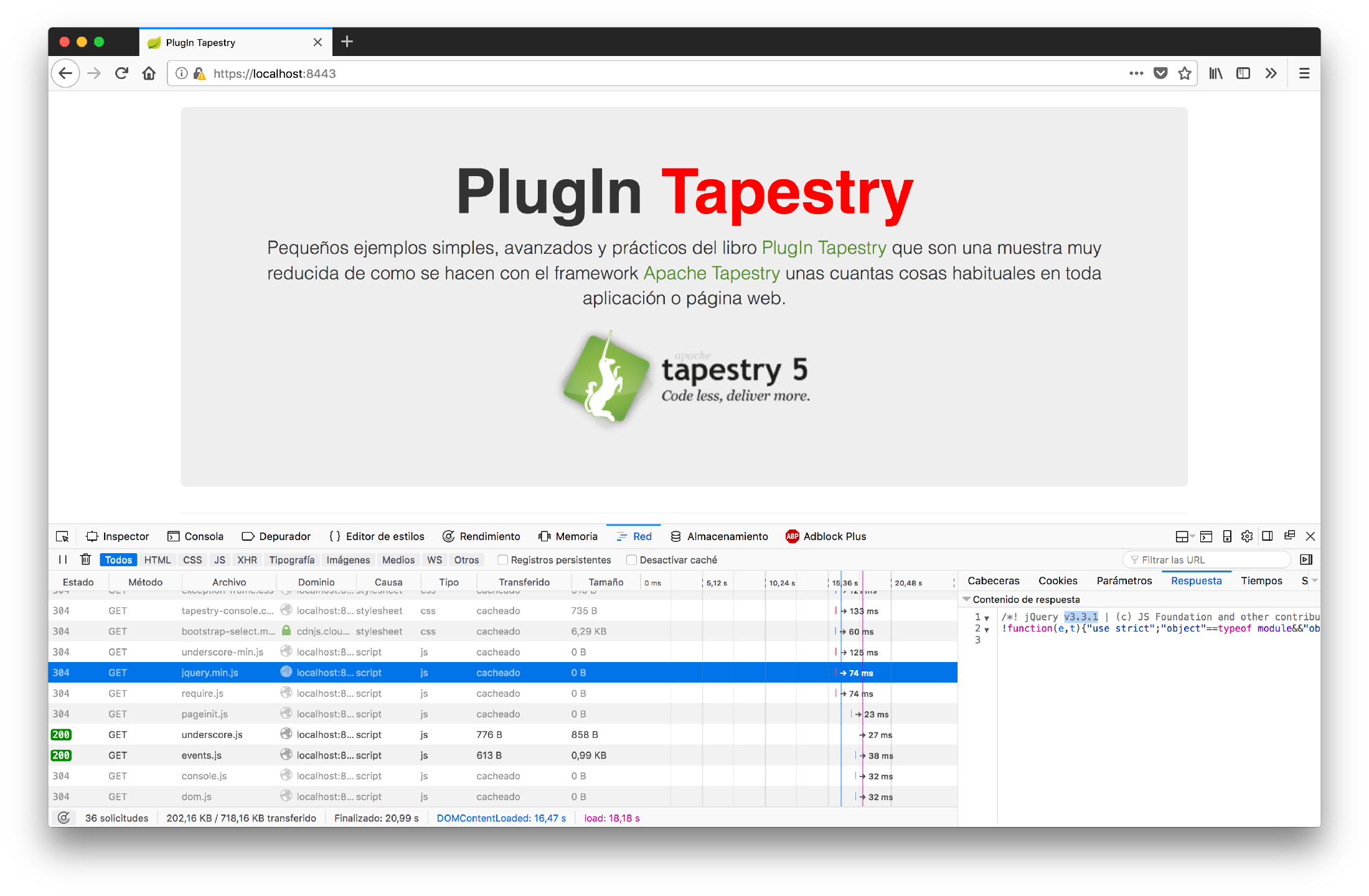Open performance analysis icon in status bar
This screenshot has height=896, width=1369.
[64, 818]
